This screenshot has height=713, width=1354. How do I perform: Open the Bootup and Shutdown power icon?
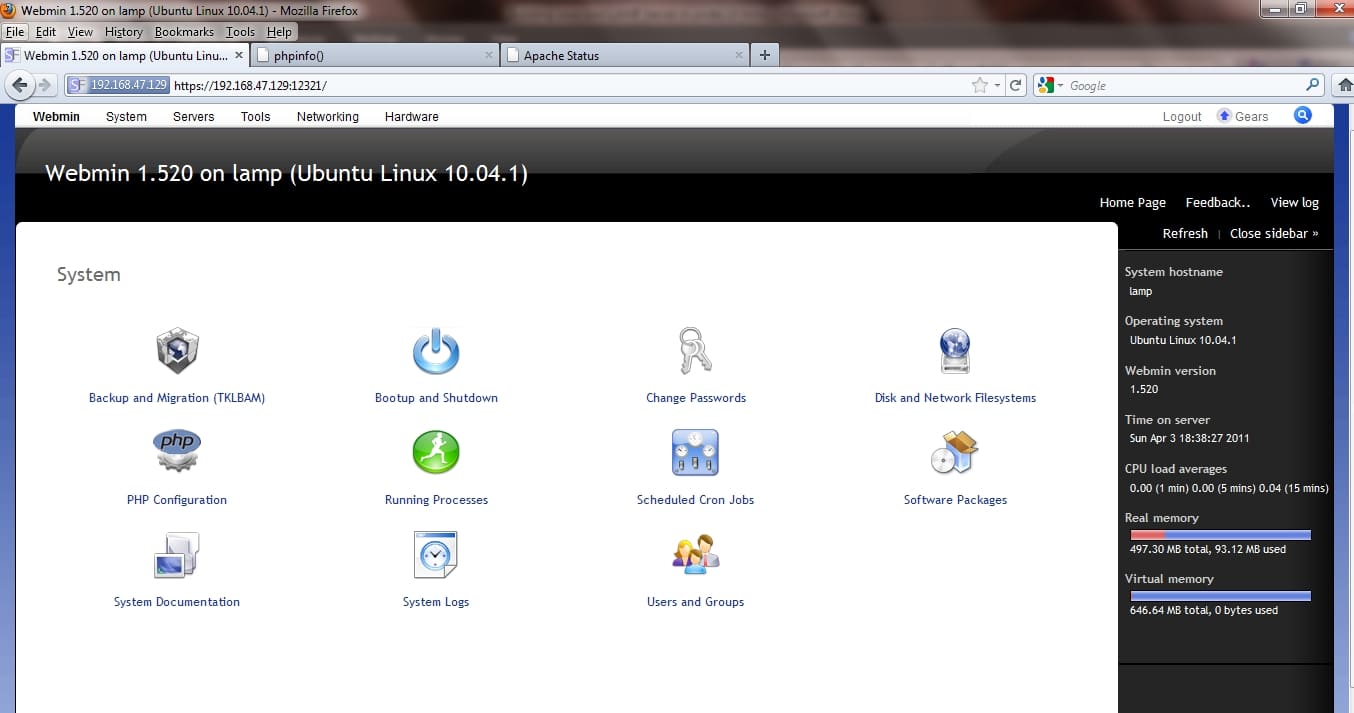pos(436,352)
